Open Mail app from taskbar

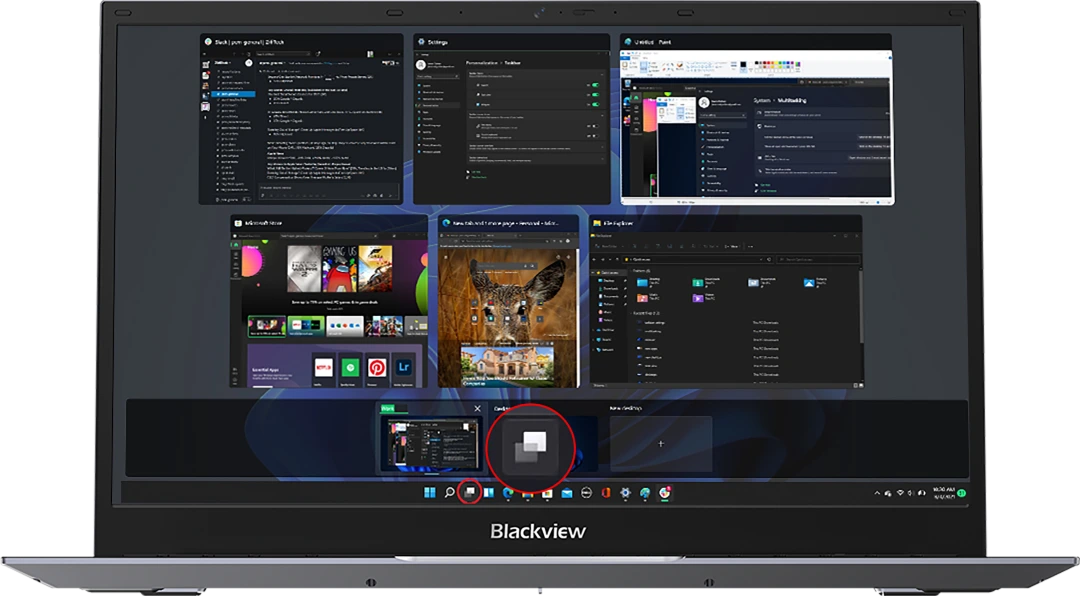[x=566, y=493]
